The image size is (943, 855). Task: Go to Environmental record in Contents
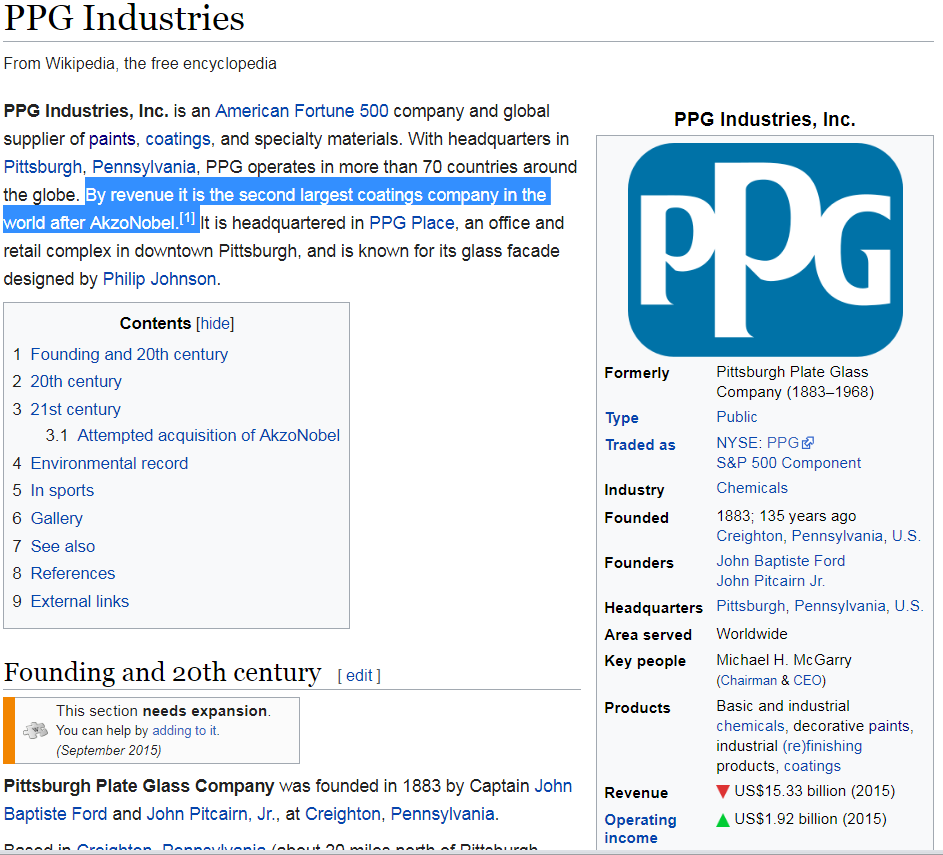tap(109, 463)
